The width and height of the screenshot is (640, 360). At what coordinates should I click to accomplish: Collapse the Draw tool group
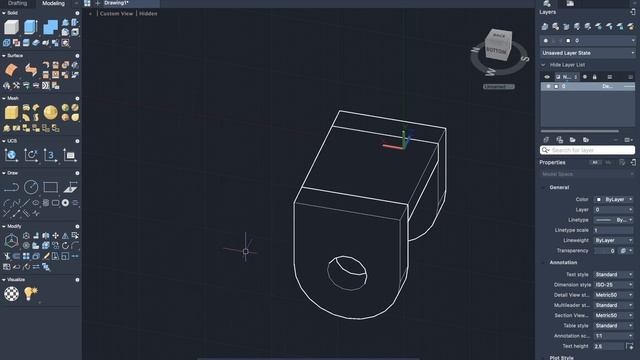(x=4, y=173)
